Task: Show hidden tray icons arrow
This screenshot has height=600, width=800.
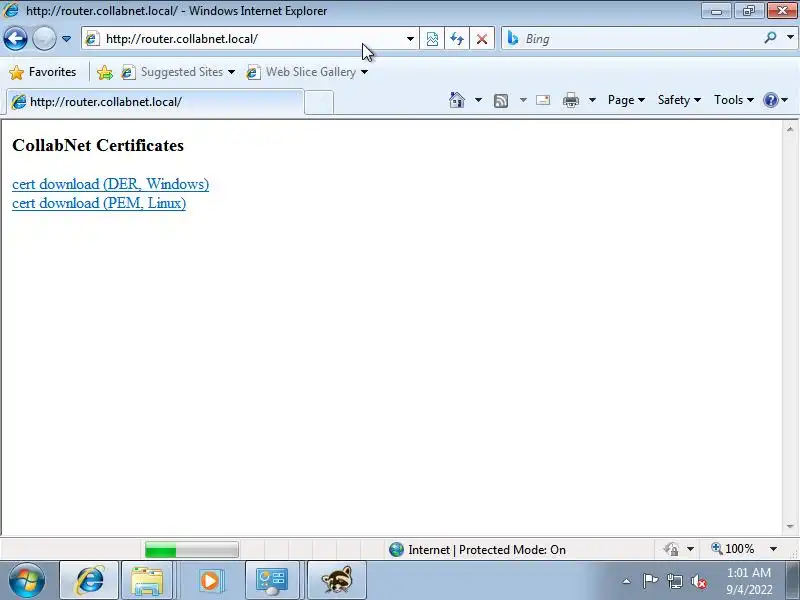Action: (627, 581)
